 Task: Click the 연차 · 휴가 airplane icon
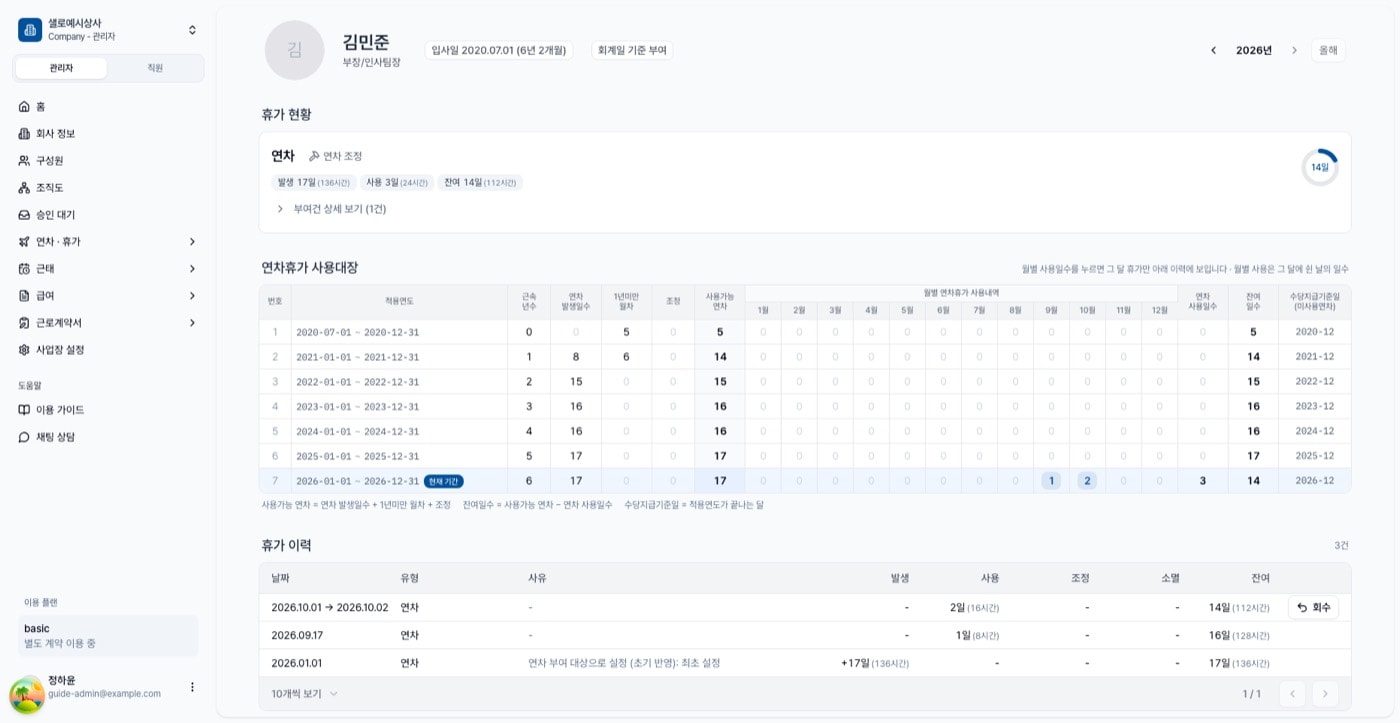[25, 241]
